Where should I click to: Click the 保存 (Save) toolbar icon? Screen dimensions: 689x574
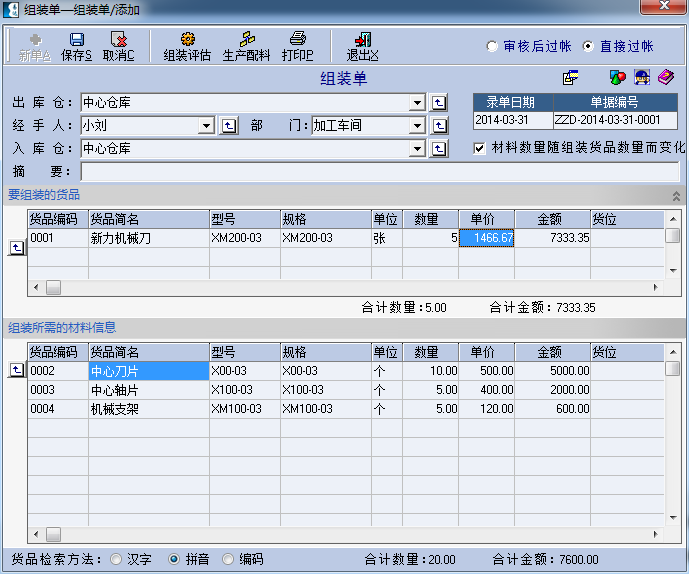coord(77,46)
